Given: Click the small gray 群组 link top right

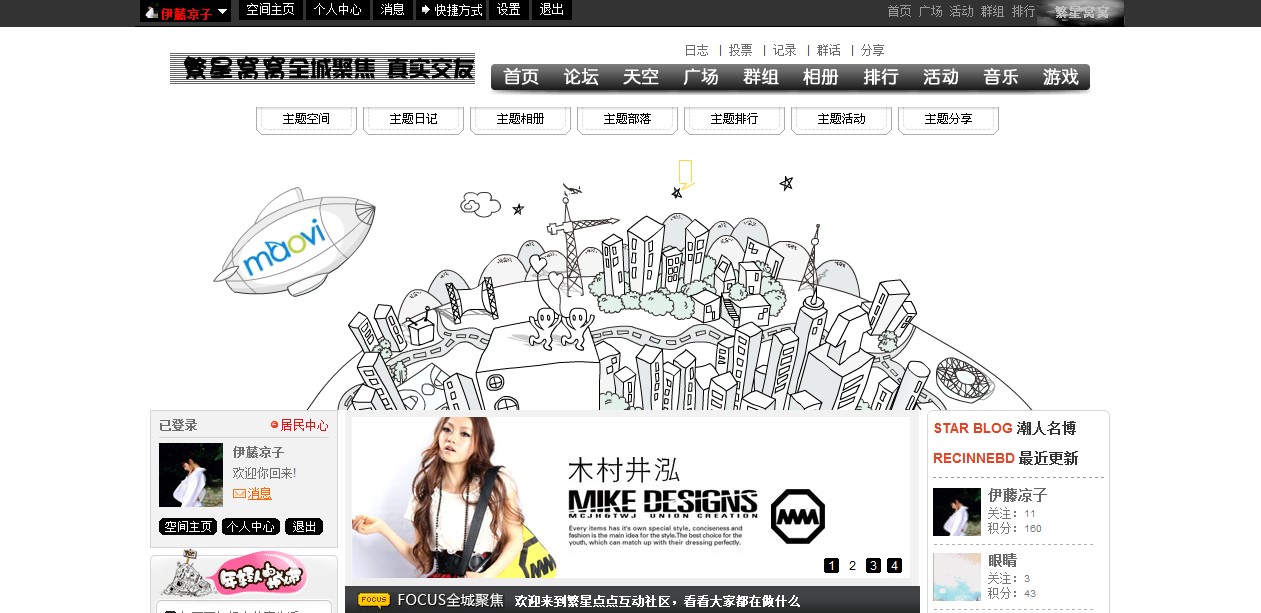Looking at the screenshot, I should coord(992,11).
